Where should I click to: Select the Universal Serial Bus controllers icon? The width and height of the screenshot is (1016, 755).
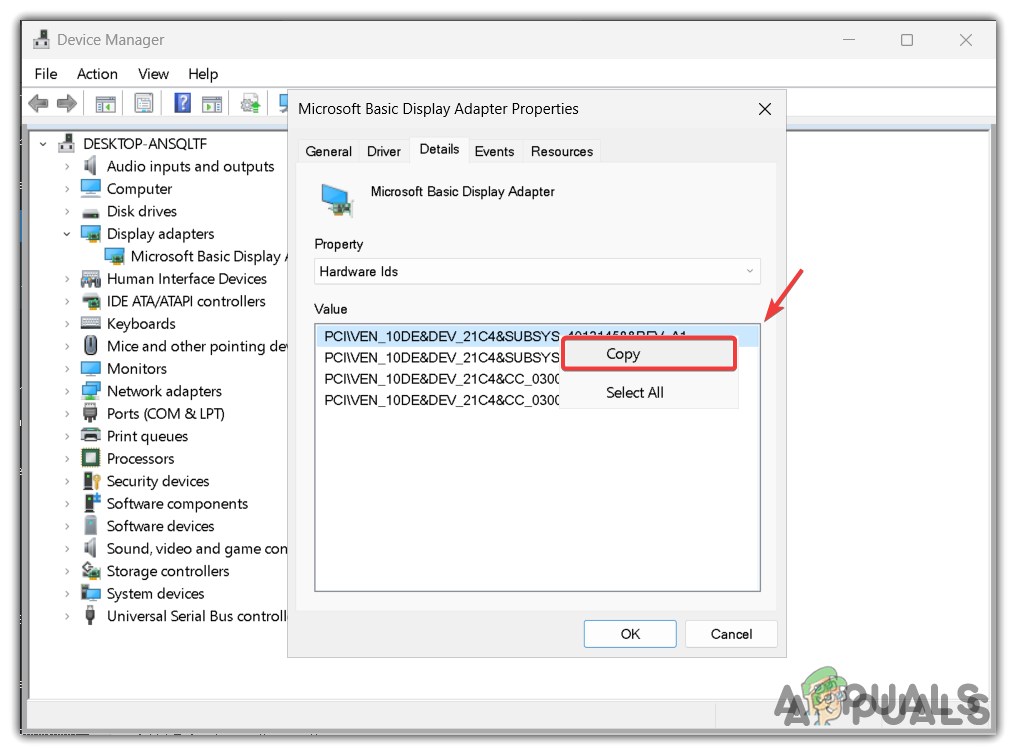tap(91, 615)
